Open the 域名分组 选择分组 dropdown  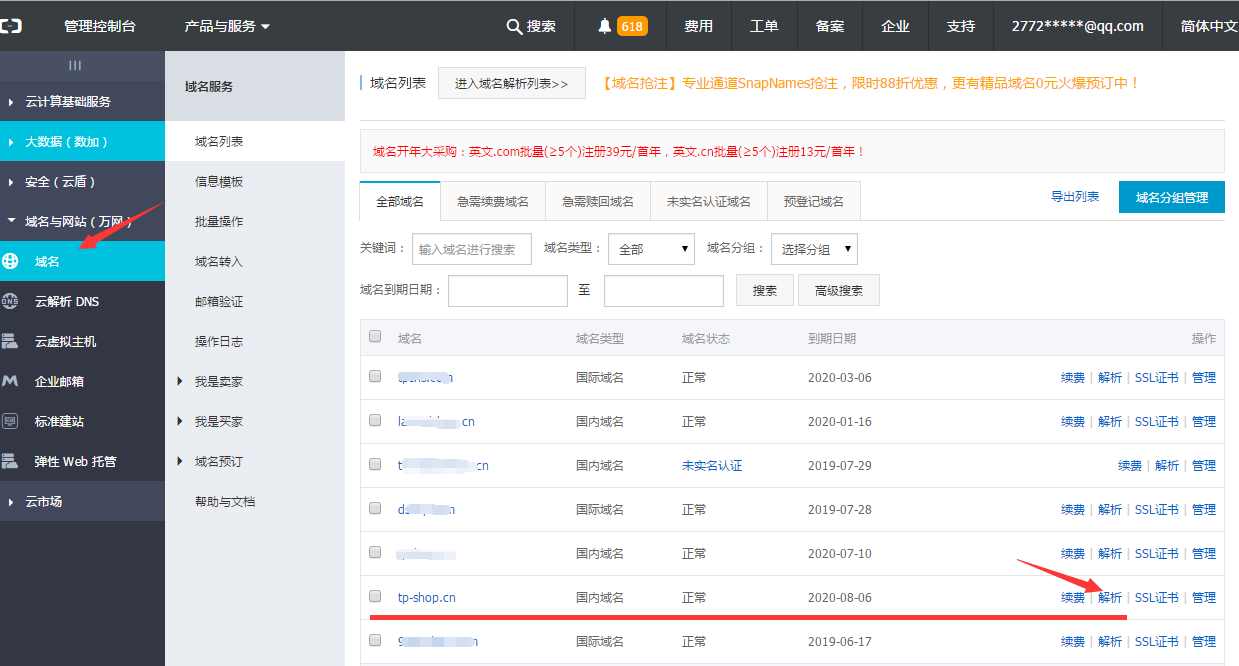point(815,249)
